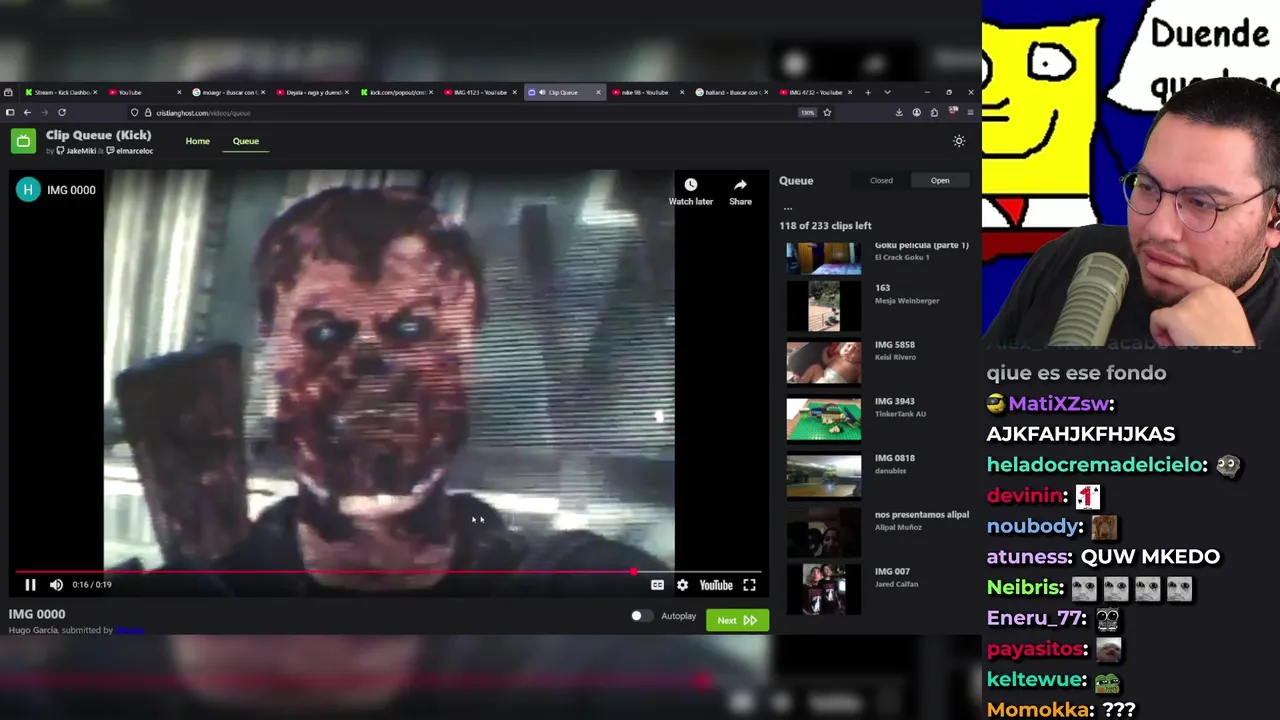Click chat username keltewue
The width and height of the screenshot is (1280, 720).
click(x=1035, y=679)
